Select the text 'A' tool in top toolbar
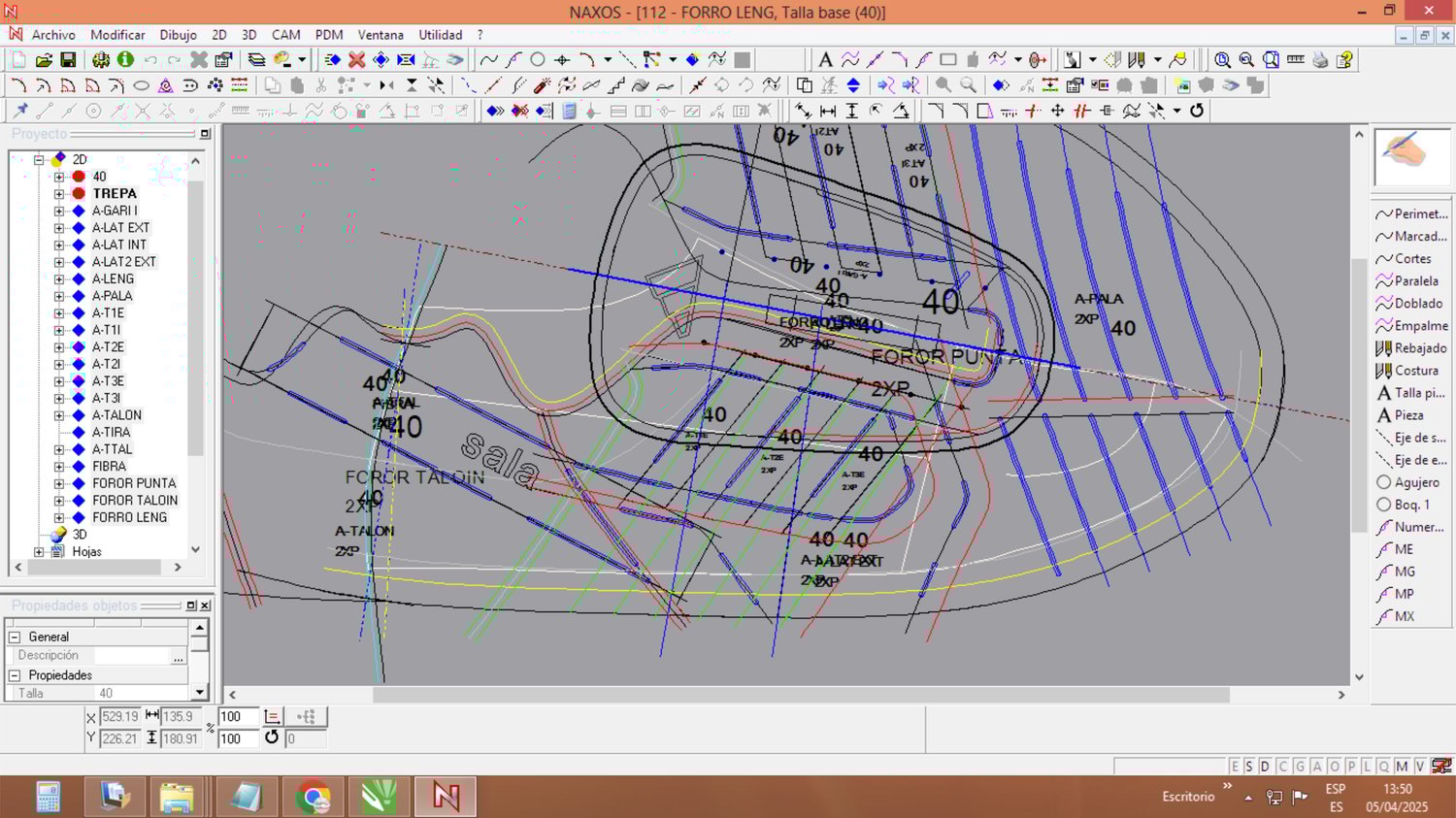Screen dimensions: 1456x818 click(x=825, y=60)
